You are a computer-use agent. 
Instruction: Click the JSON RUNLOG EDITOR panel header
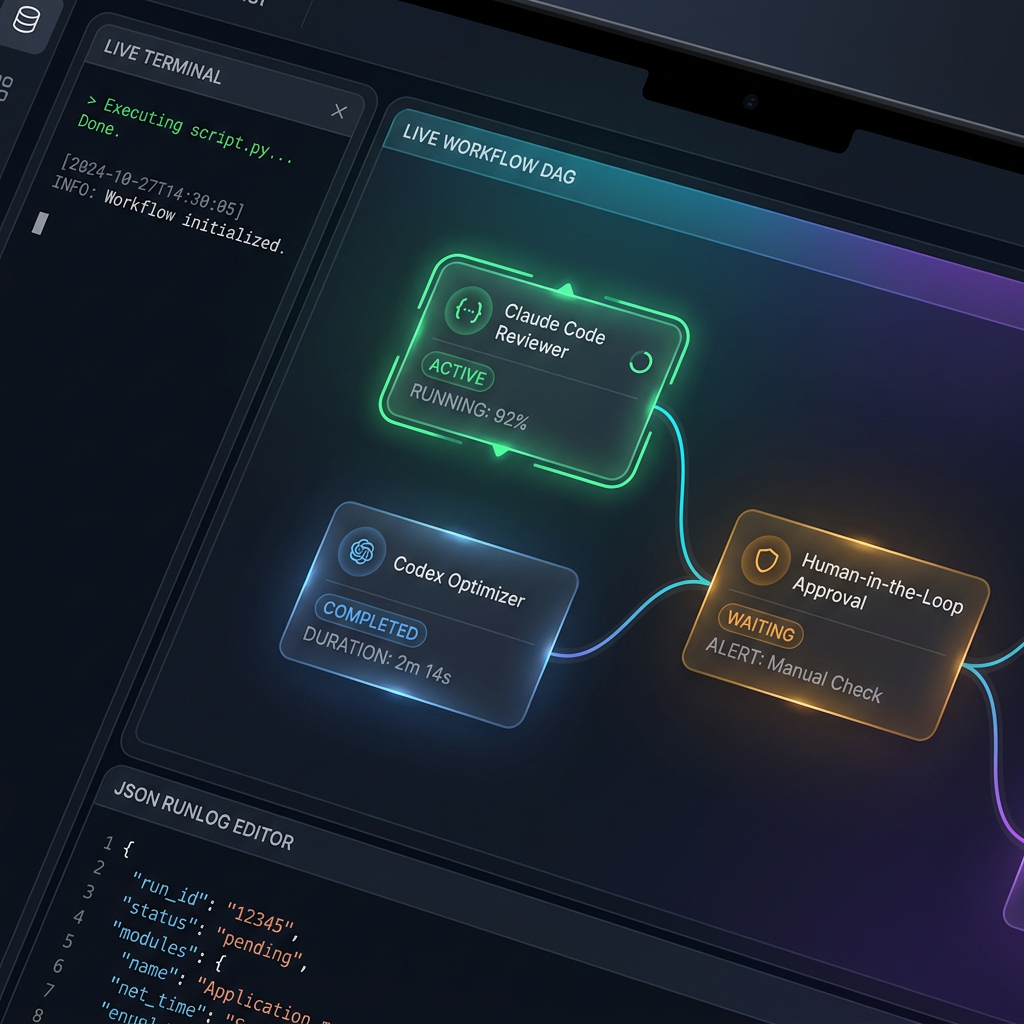[x=203, y=816]
